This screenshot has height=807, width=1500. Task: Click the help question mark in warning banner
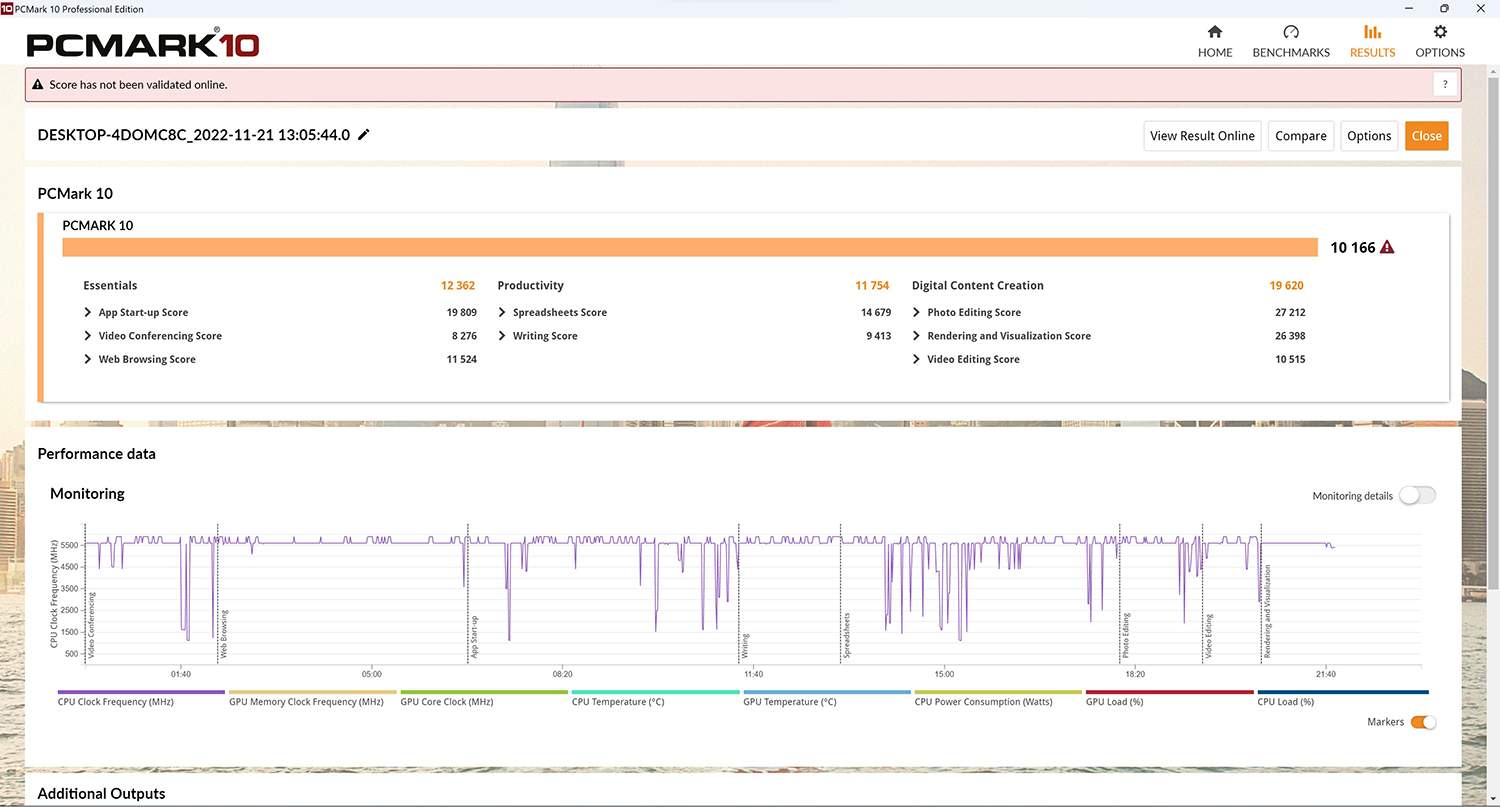pos(1444,85)
